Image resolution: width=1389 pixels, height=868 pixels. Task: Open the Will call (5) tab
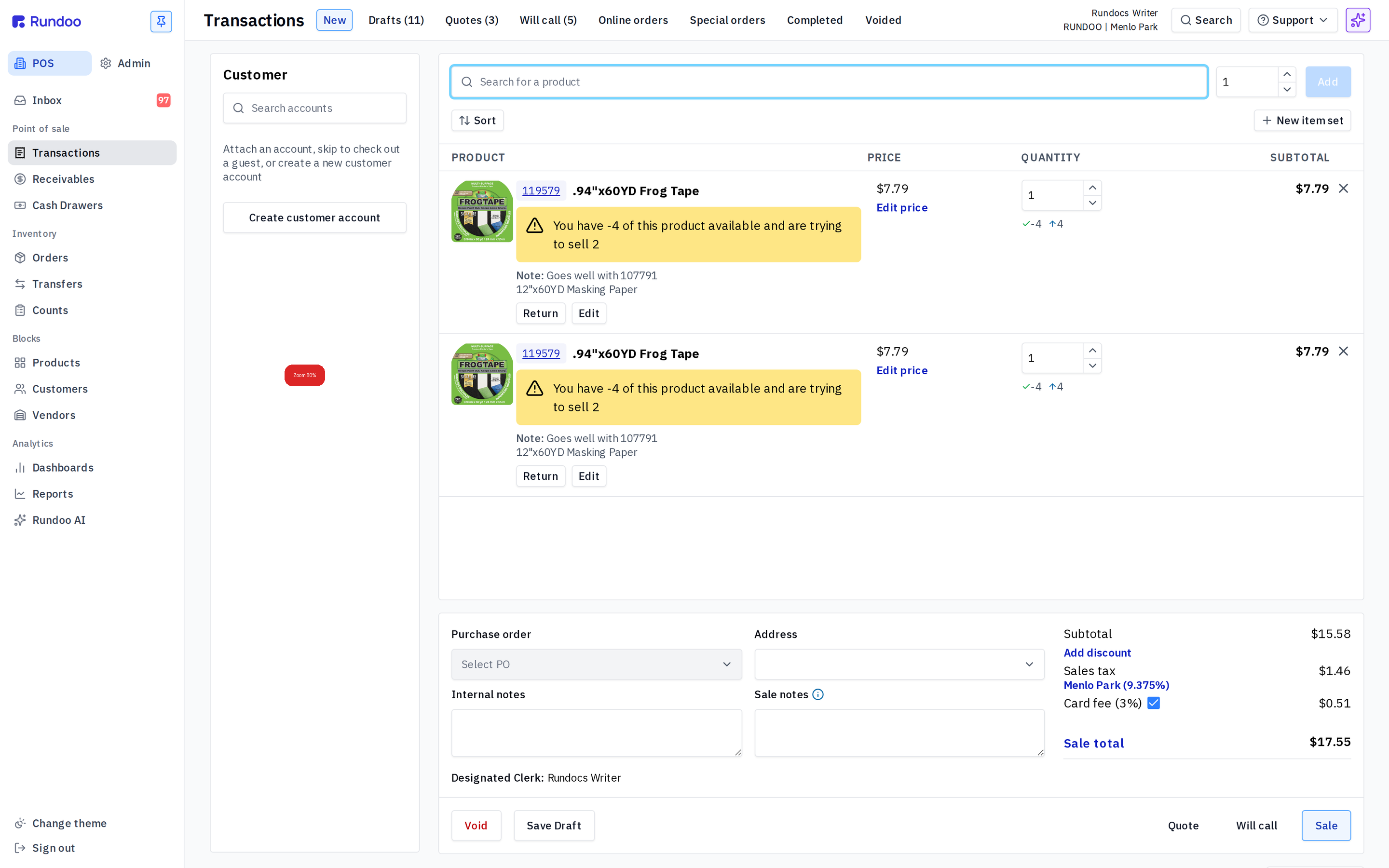tap(548, 20)
